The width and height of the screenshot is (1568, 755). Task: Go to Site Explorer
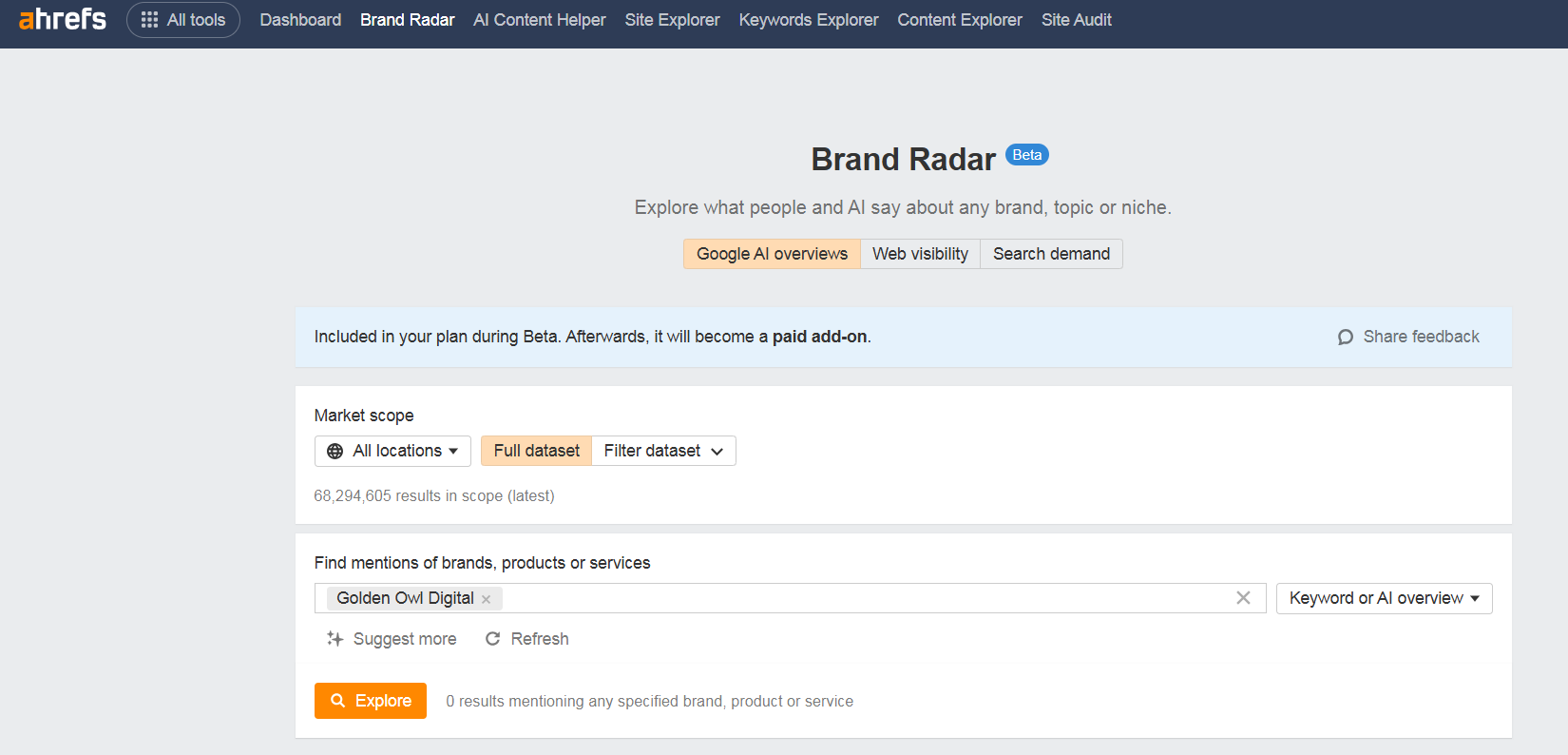(x=672, y=20)
